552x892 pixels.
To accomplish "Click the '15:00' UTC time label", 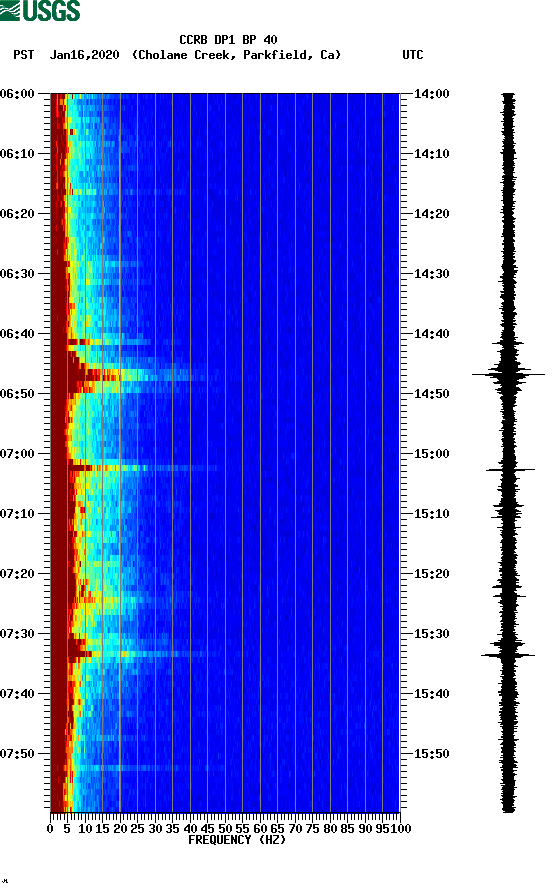I will click(x=432, y=454).
